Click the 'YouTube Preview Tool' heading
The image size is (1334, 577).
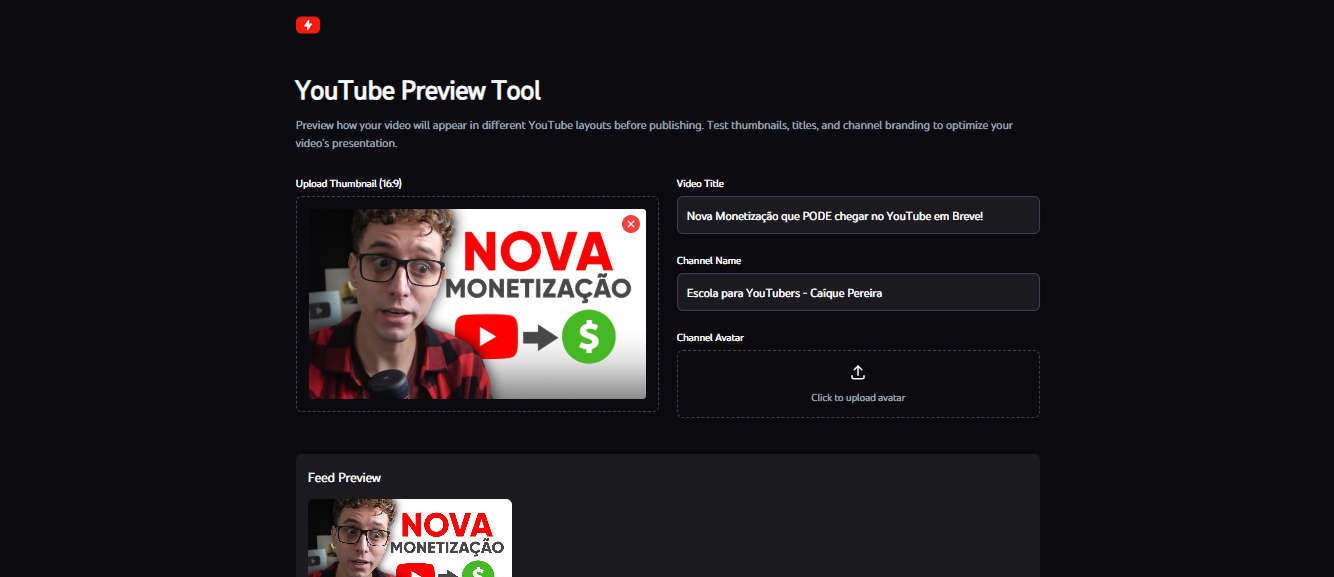[x=418, y=91]
